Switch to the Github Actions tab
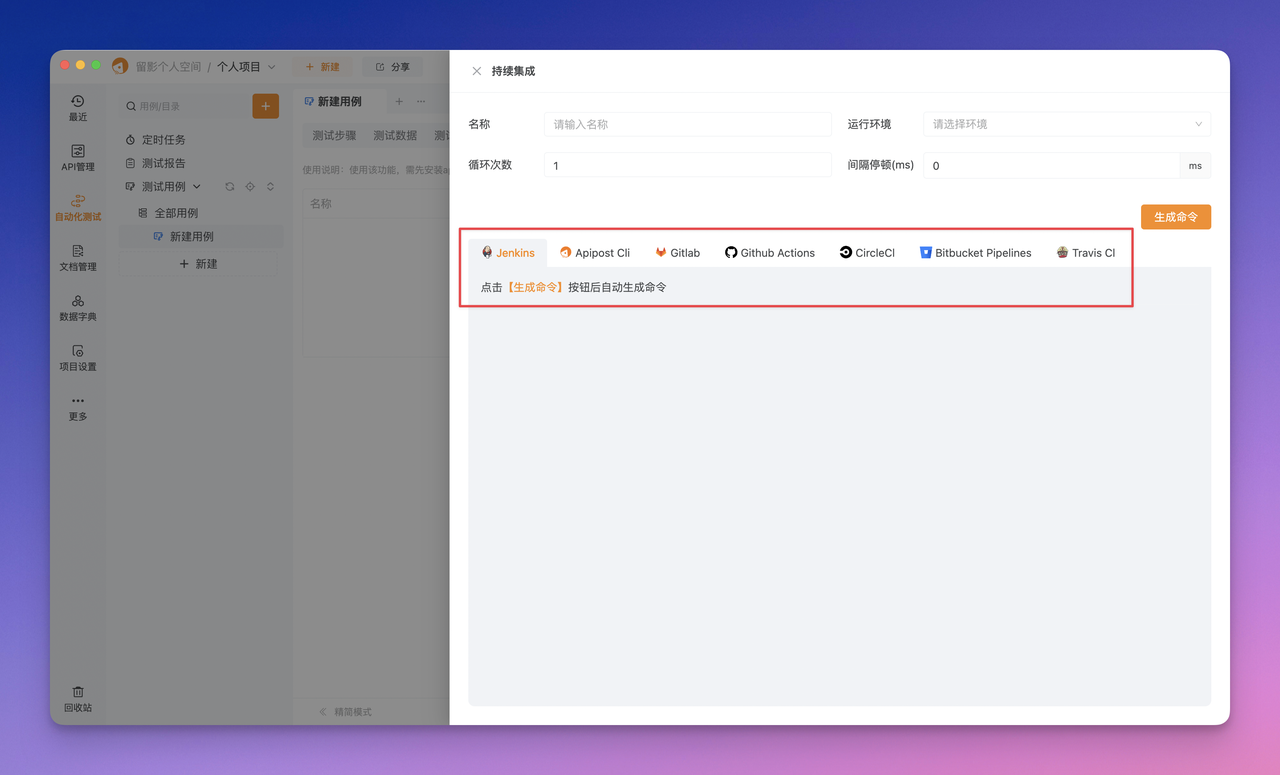Viewport: 1280px width, 775px height. coord(770,253)
